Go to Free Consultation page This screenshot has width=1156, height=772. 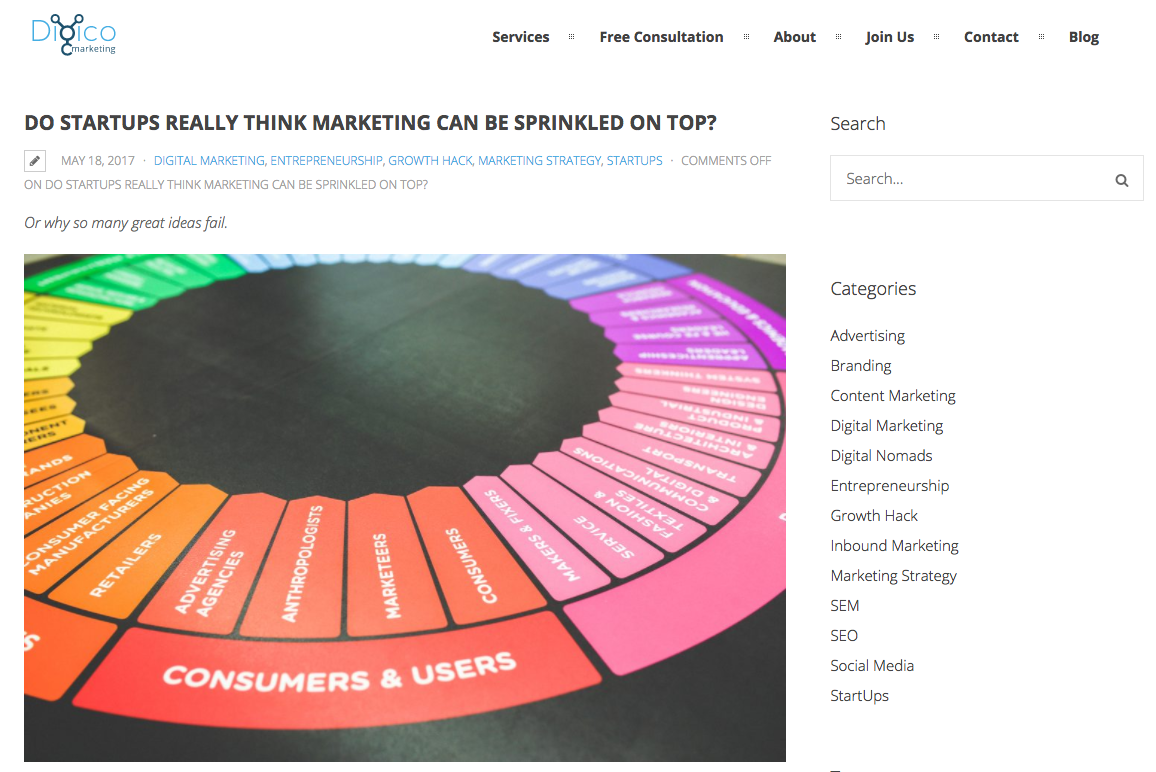coord(661,37)
